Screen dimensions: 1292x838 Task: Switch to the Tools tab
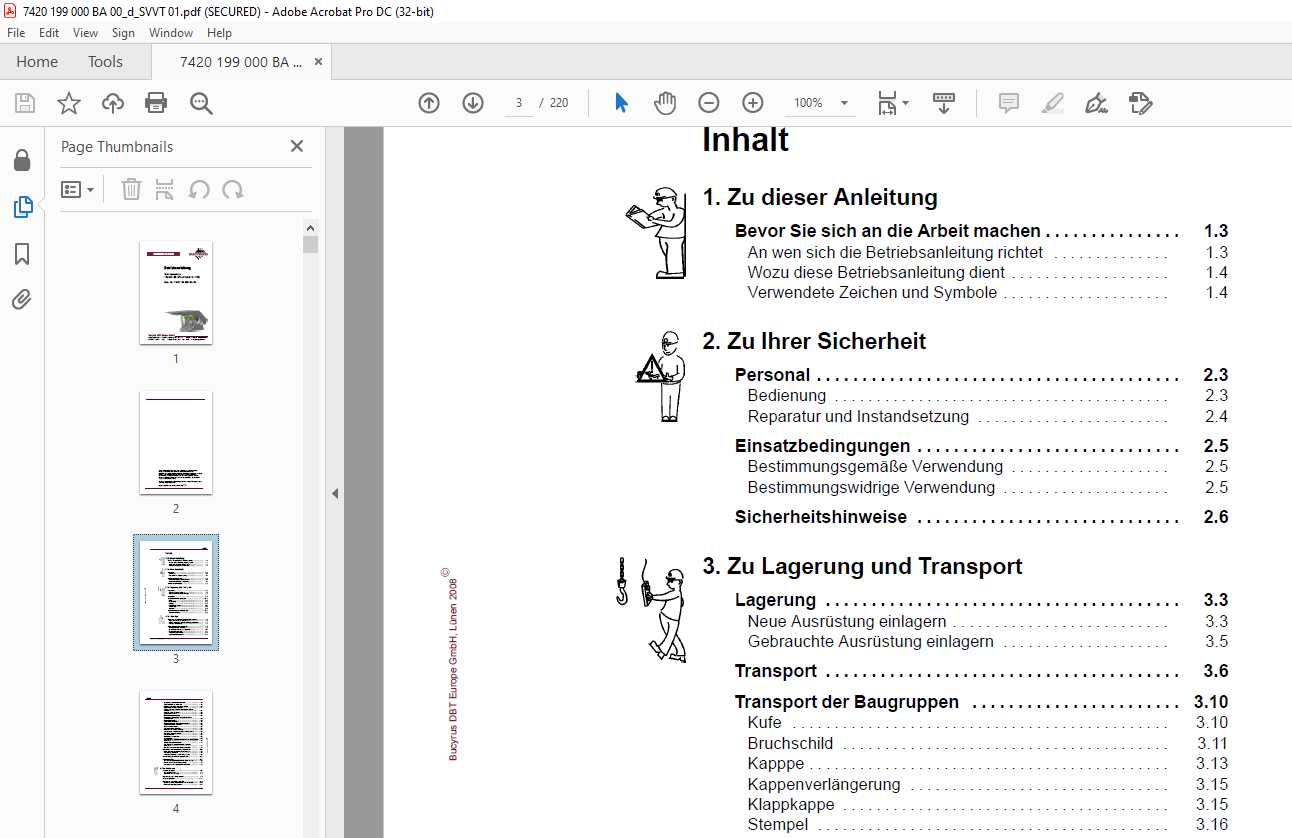point(105,62)
